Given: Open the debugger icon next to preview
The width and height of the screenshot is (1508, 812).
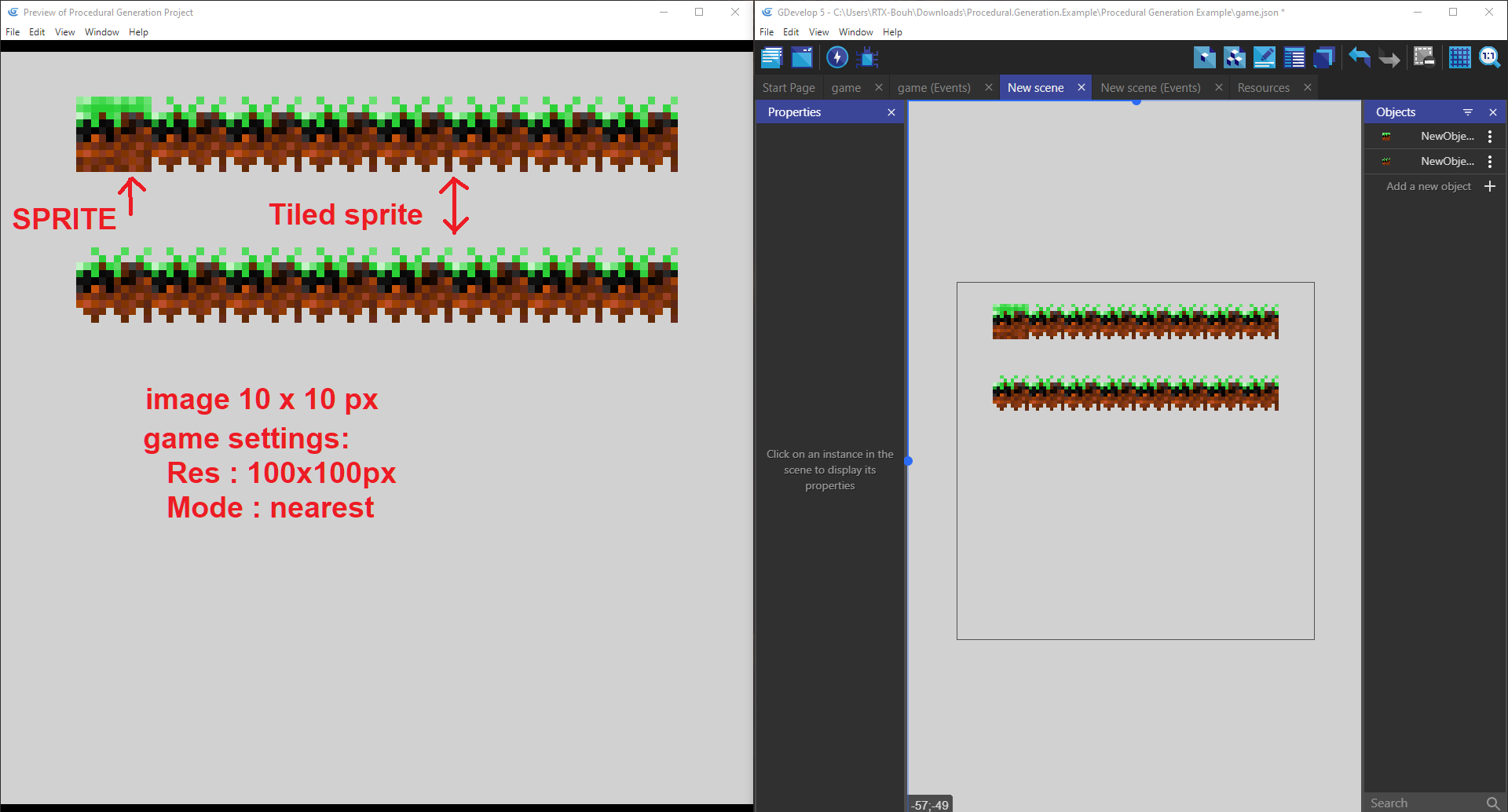Looking at the screenshot, I should tap(866, 57).
